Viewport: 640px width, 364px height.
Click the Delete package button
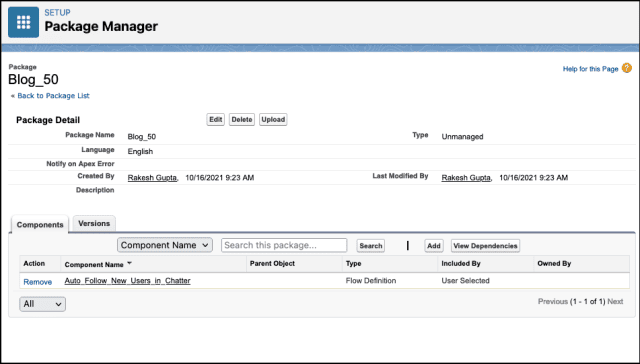242,120
